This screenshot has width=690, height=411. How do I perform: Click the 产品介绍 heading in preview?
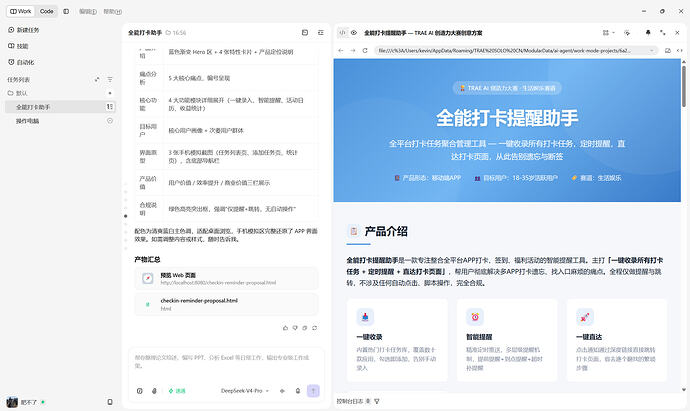[x=386, y=231]
